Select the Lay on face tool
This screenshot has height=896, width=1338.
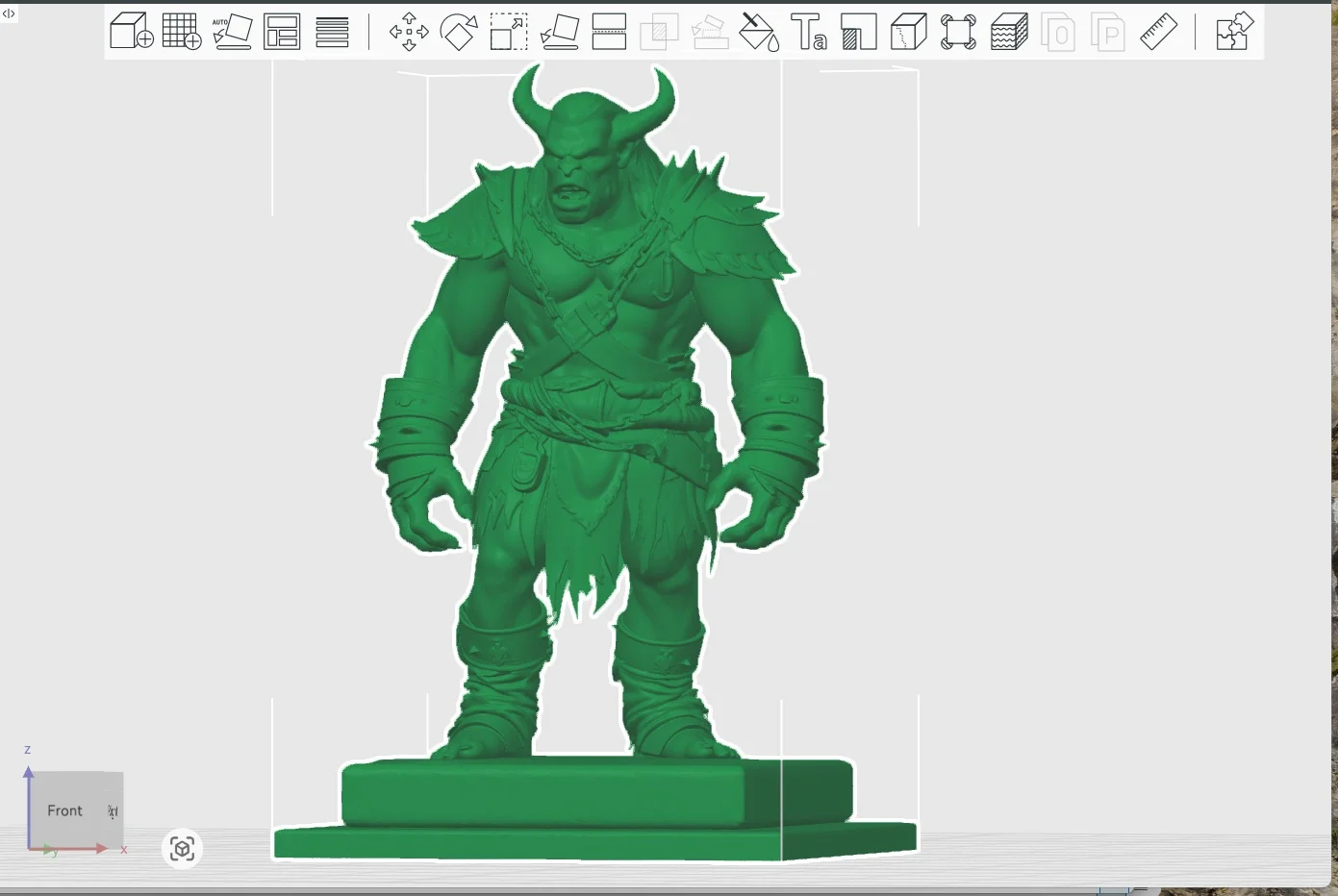click(x=559, y=32)
